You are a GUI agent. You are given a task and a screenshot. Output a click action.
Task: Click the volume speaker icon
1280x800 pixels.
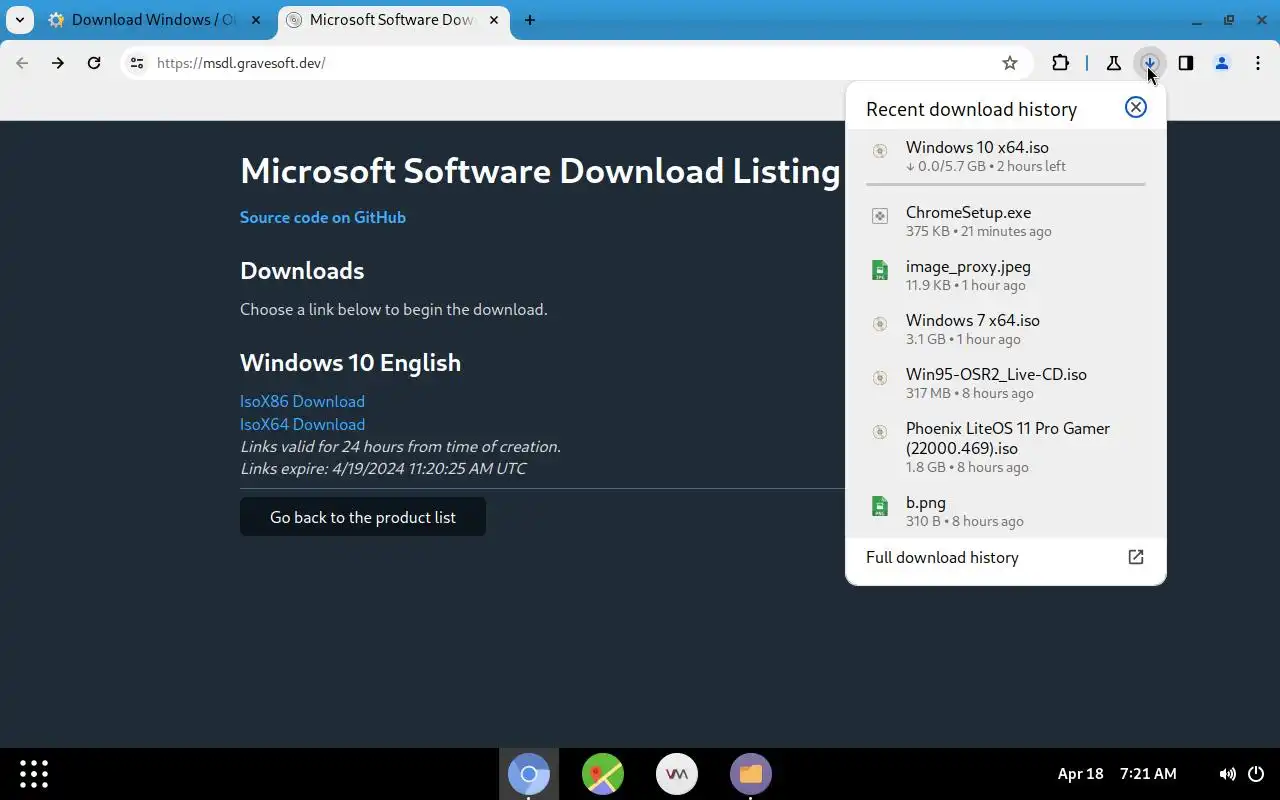[1227, 774]
